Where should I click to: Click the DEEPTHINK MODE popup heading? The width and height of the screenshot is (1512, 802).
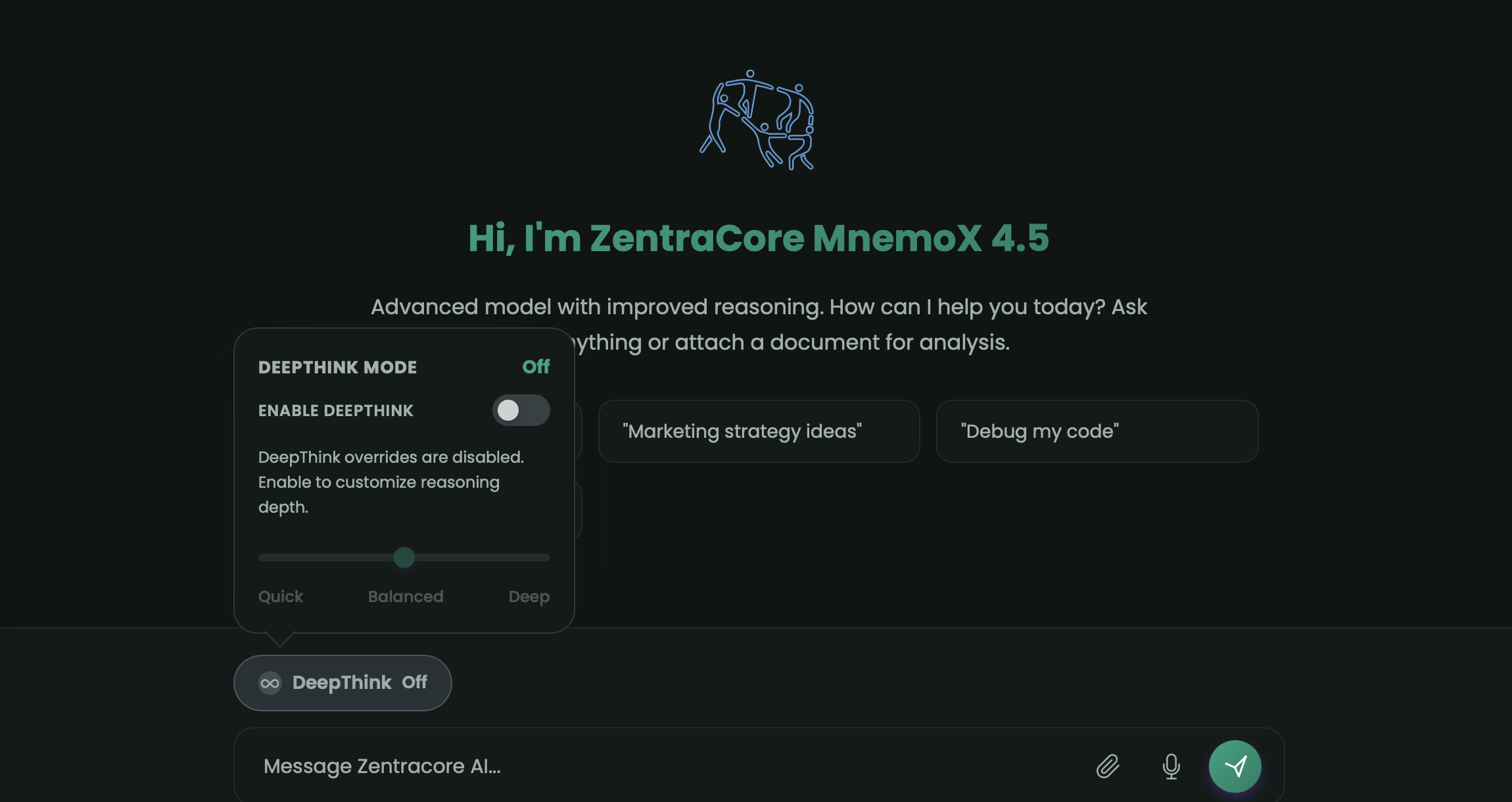(x=337, y=367)
